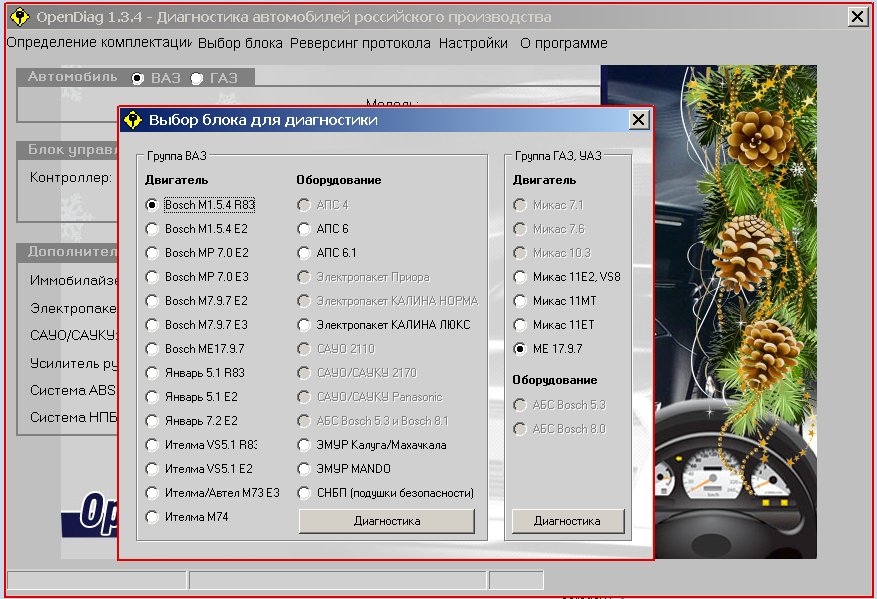The width and height of the screenshot is (877, 599).
Task: Click the Контроллер label in main window
Action: coord(71,178)
